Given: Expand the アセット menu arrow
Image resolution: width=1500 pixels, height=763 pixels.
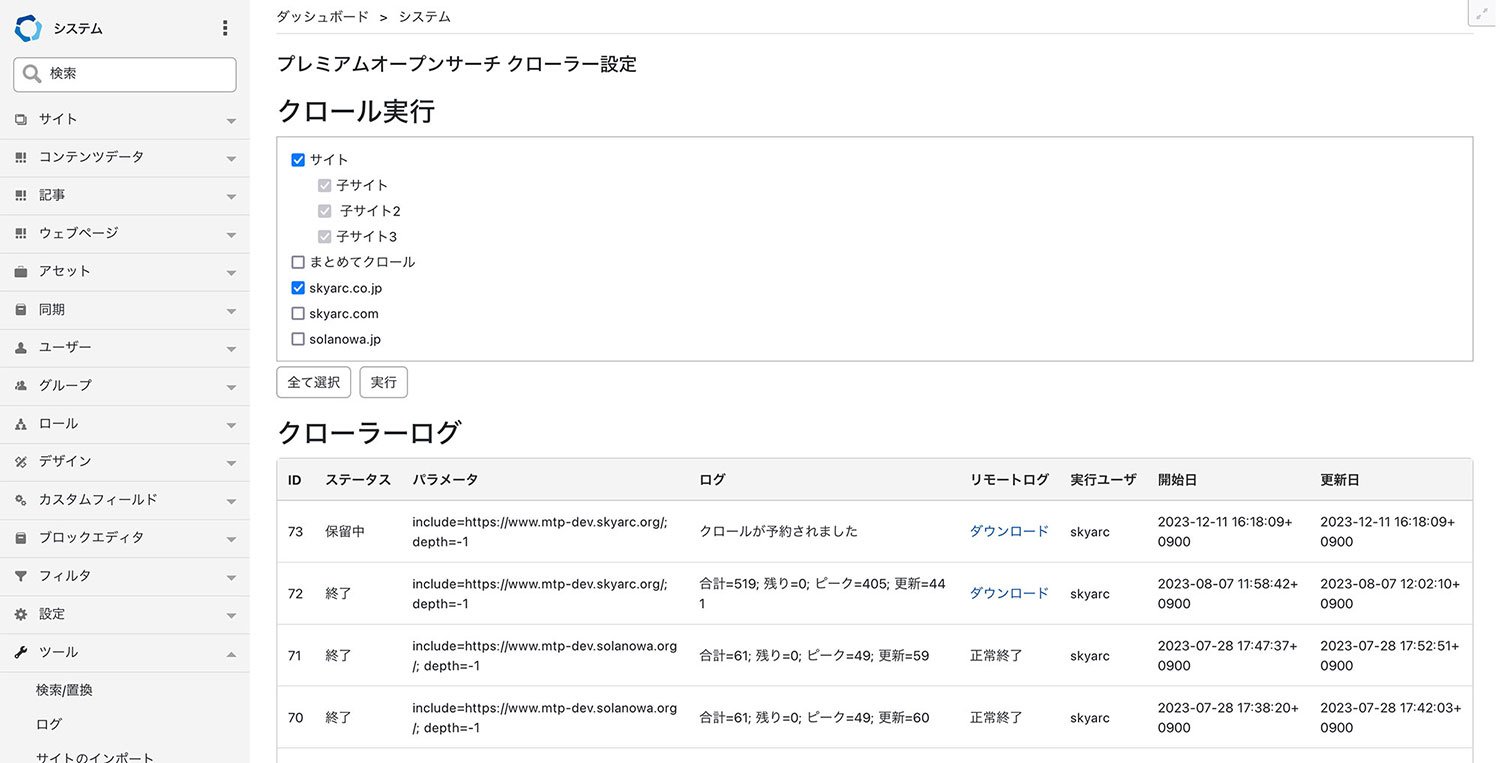Looking at the screenshot, I should point(231,272).
